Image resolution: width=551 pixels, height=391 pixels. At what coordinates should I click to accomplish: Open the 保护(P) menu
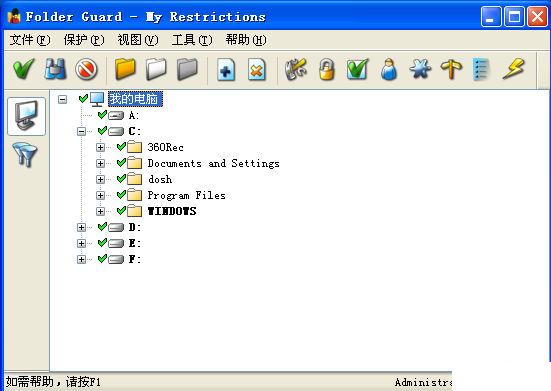[84, 40]
